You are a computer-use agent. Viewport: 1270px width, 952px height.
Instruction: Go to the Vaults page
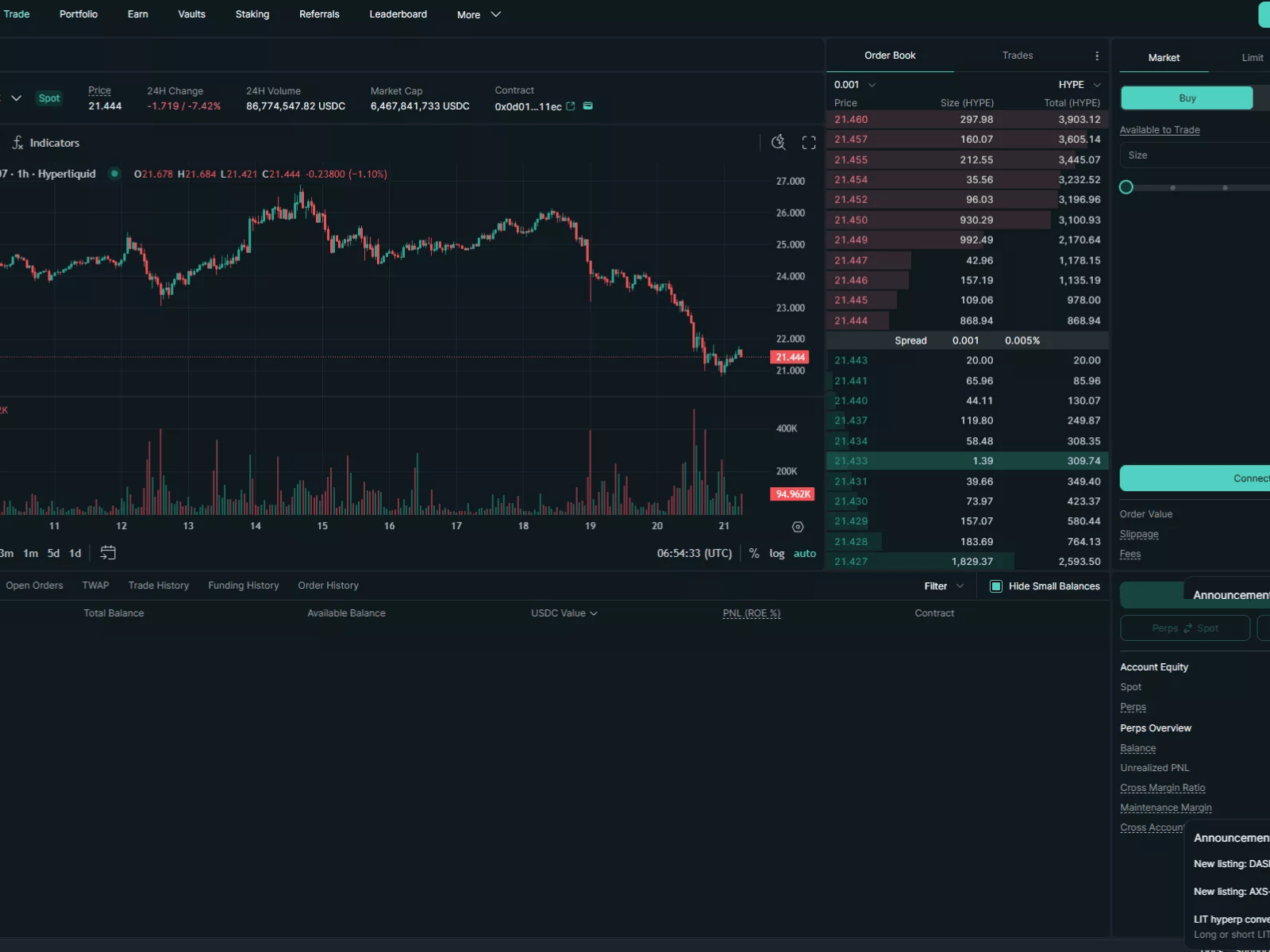pyautogui.click(x=191, y=14)
